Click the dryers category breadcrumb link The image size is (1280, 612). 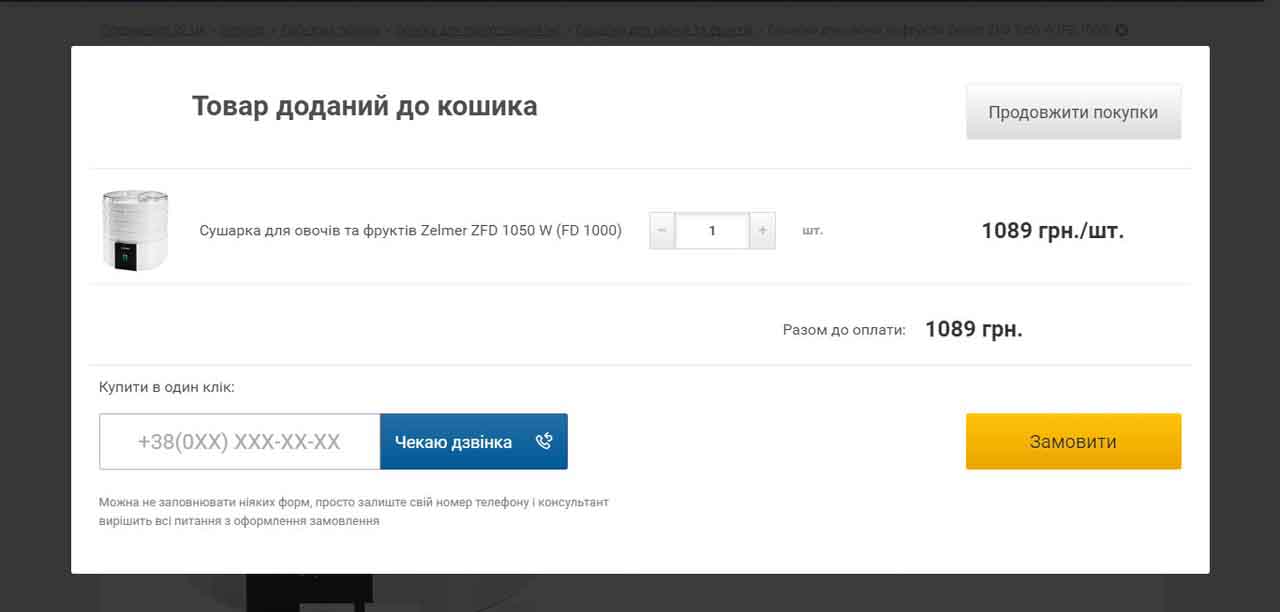click(664, 30)
